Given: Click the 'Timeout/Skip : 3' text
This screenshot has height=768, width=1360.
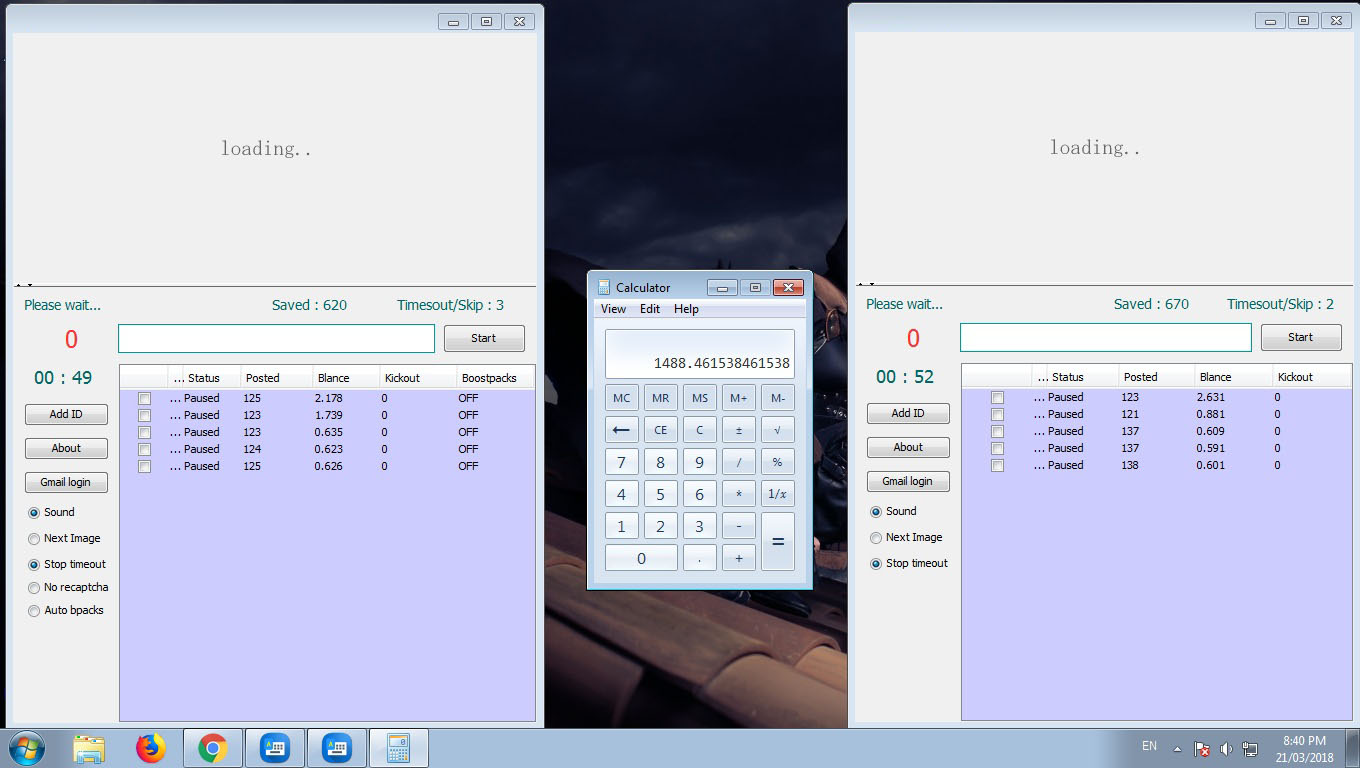Looking at the screenshot, I should point(450,305).
